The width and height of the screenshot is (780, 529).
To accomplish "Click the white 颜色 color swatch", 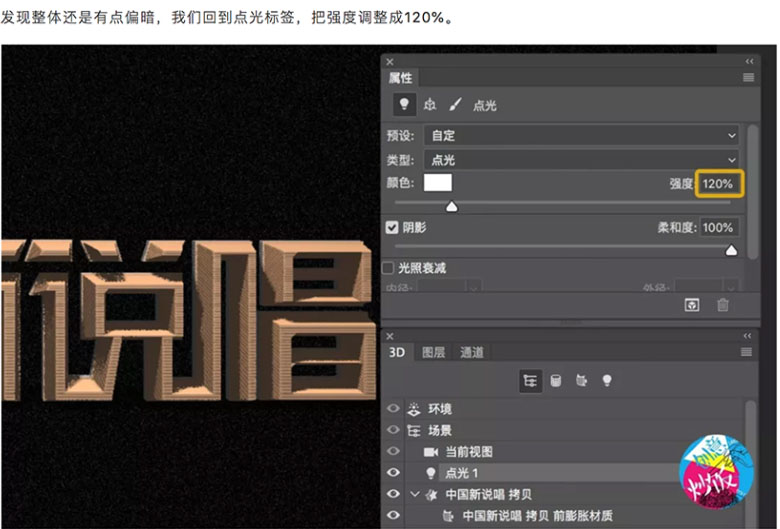I will pos(438,183).
